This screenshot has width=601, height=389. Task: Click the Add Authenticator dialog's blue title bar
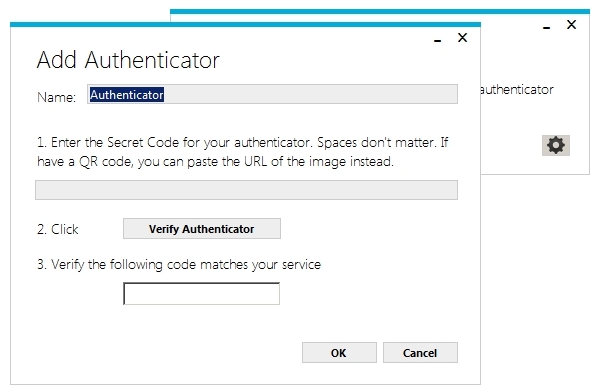coord(245,25)
